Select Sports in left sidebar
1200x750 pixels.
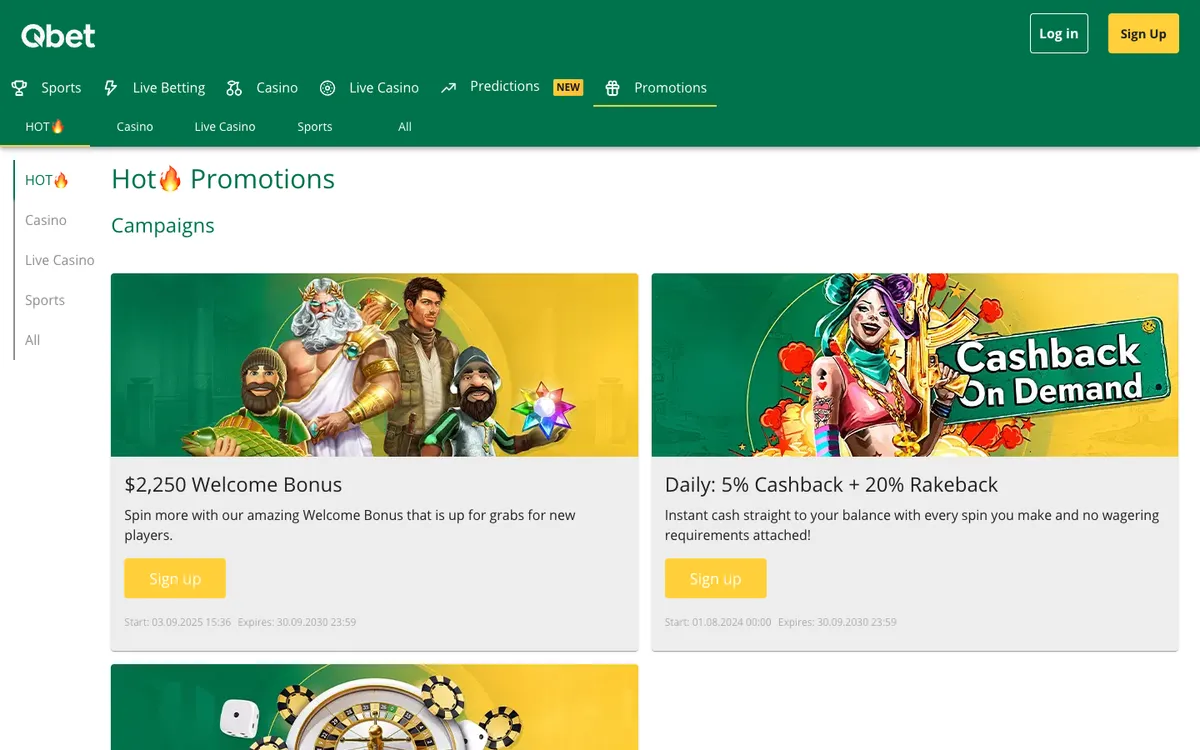coord(45,300)
